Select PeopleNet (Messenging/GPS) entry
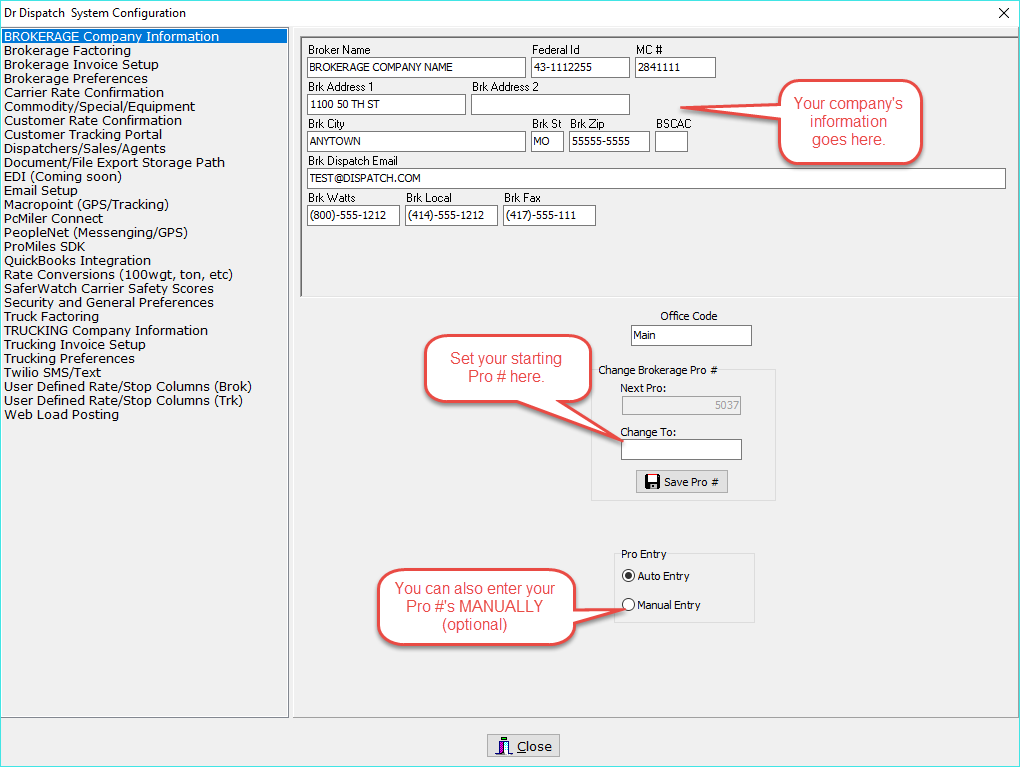 point(96,232)
